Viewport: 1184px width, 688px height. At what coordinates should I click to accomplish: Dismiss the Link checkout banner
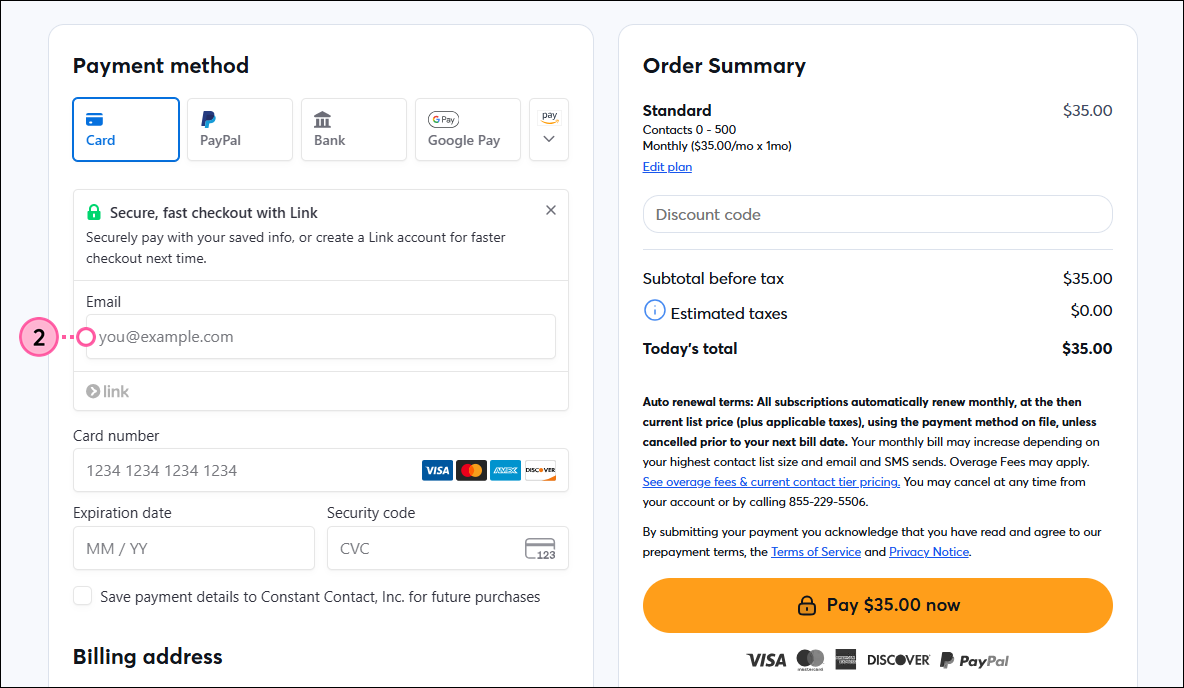pyautogui.click(x=550, y=210)
